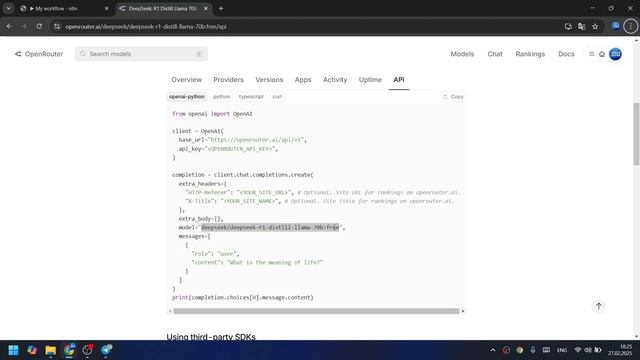Image resolution: width=640 pixels, height=360 pixels.
Task: Click the code scrollbar left arrow
Action: [x=170, y=311]
